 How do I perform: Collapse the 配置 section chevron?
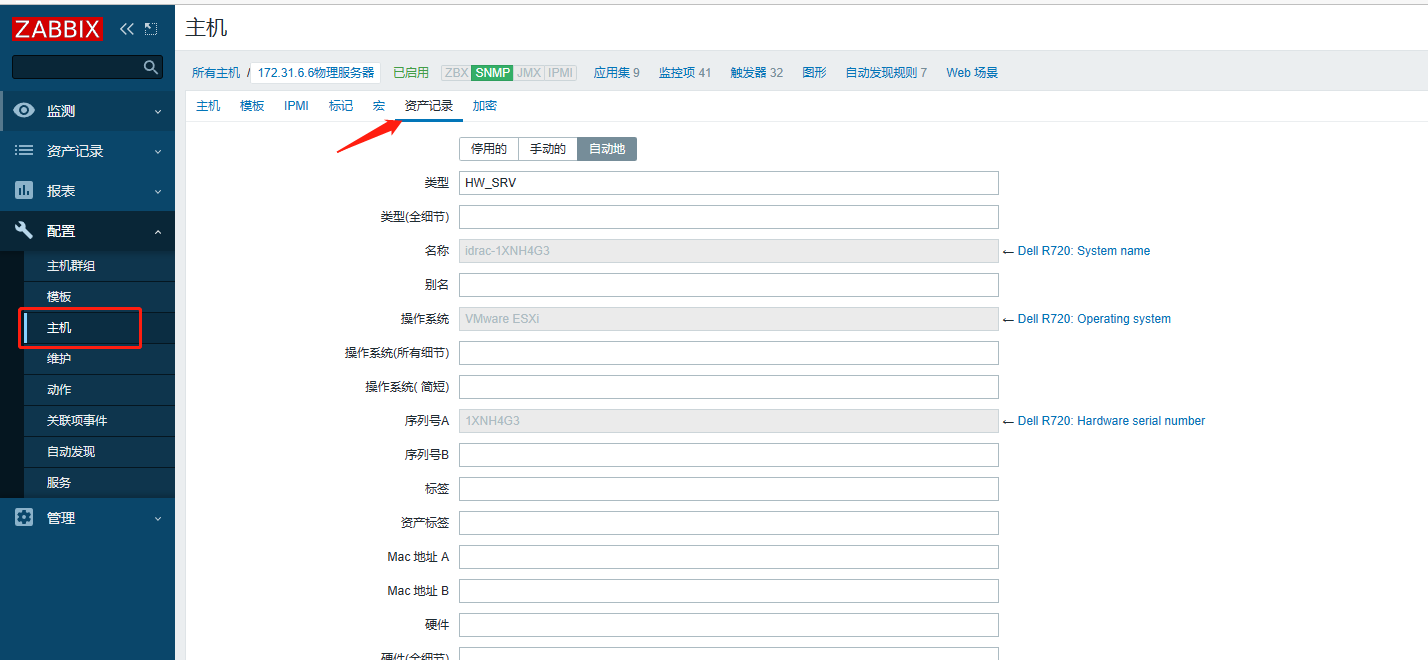[157, 231]
